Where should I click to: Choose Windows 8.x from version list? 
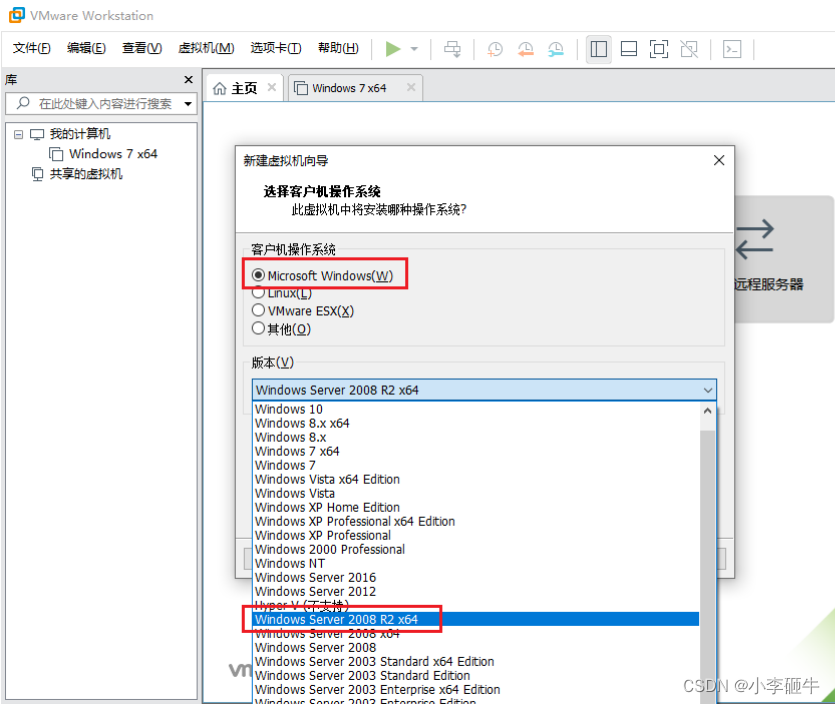(476, 437)
